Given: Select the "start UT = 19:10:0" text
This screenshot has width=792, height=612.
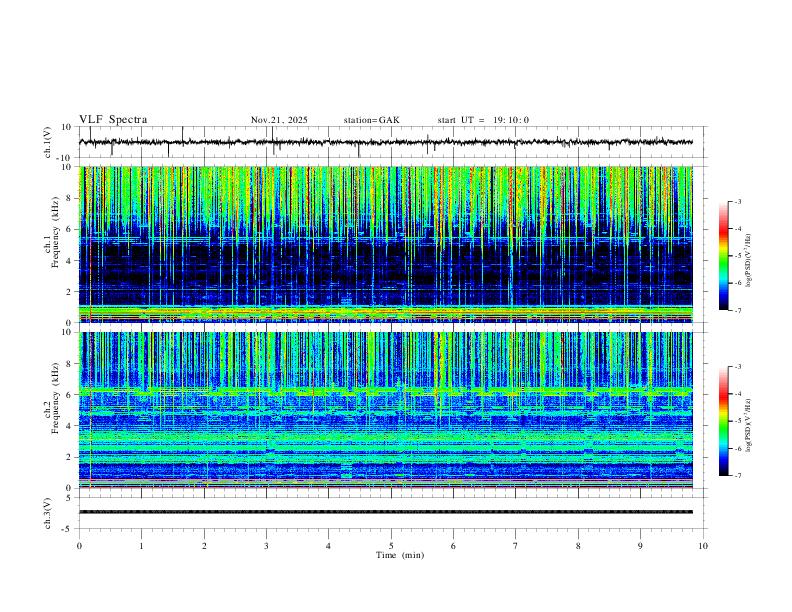Looking at the screenshot, I should click(483, 120).
